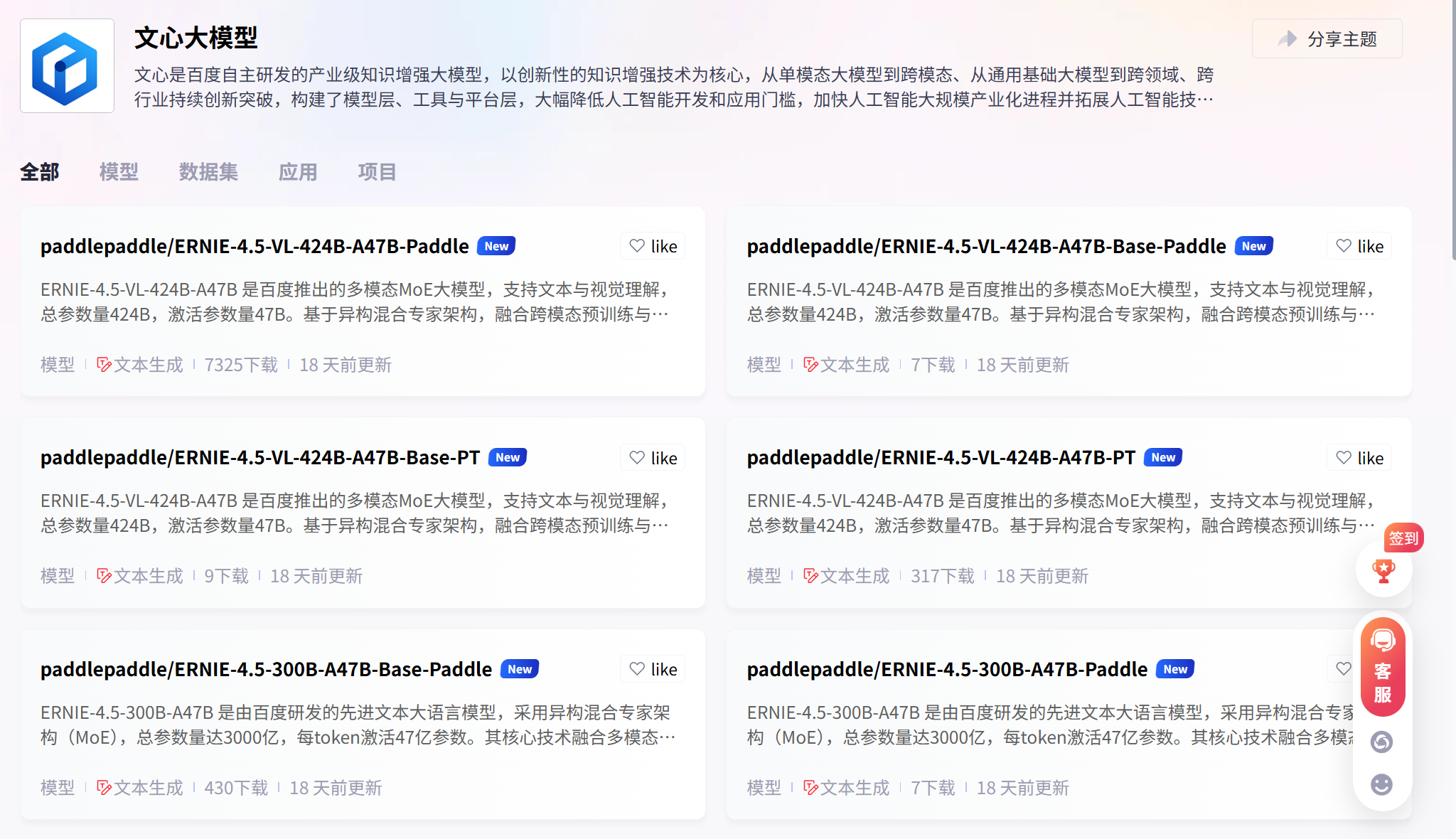Open the 数据集 tab
The image size is (1456, 839).
[208, 172]
